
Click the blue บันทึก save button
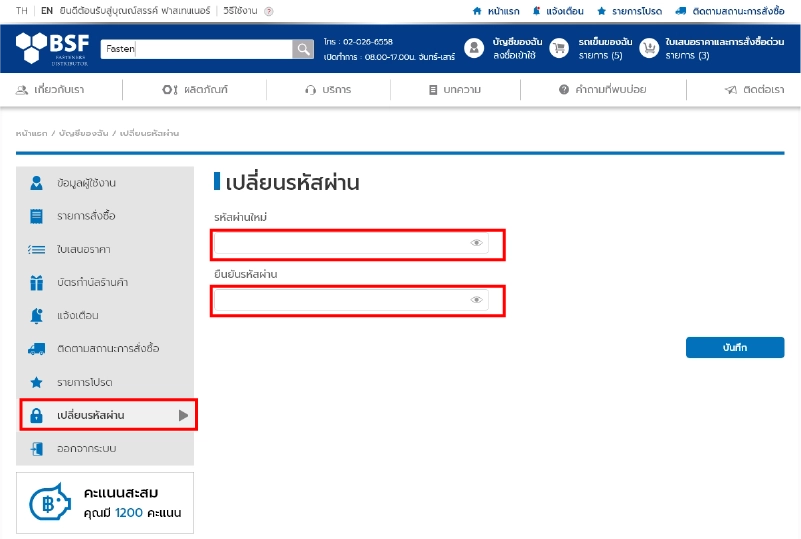pyautogui.click(x=735, y=348)
